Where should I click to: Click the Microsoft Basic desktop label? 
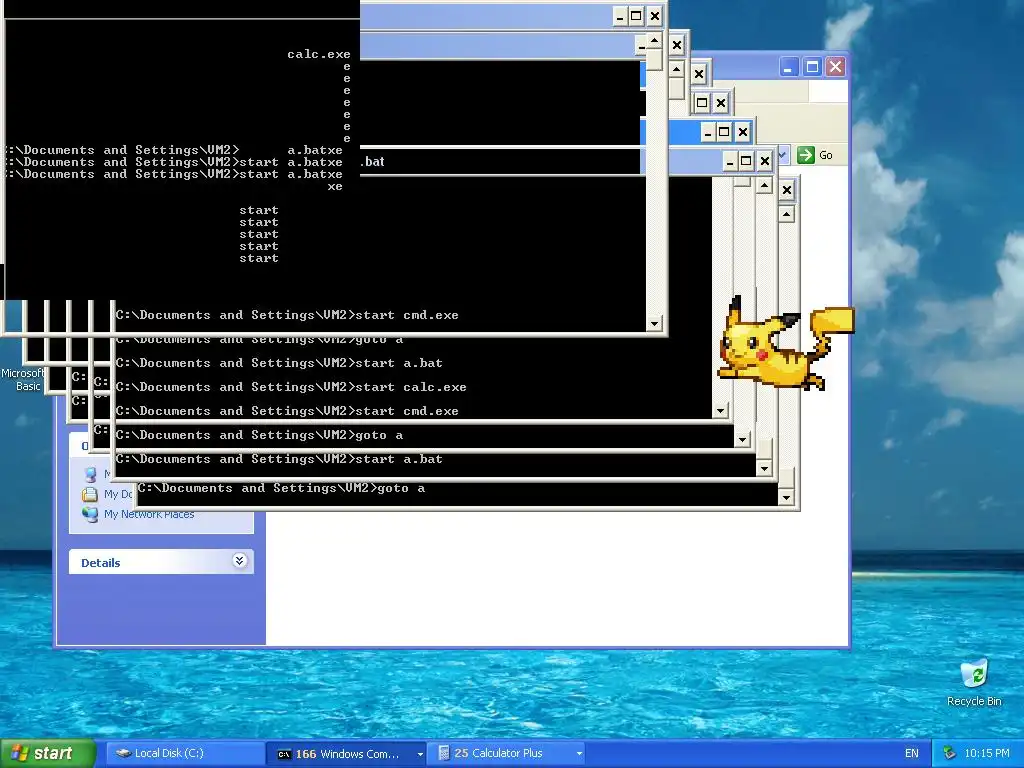click(x=23, y=379)
